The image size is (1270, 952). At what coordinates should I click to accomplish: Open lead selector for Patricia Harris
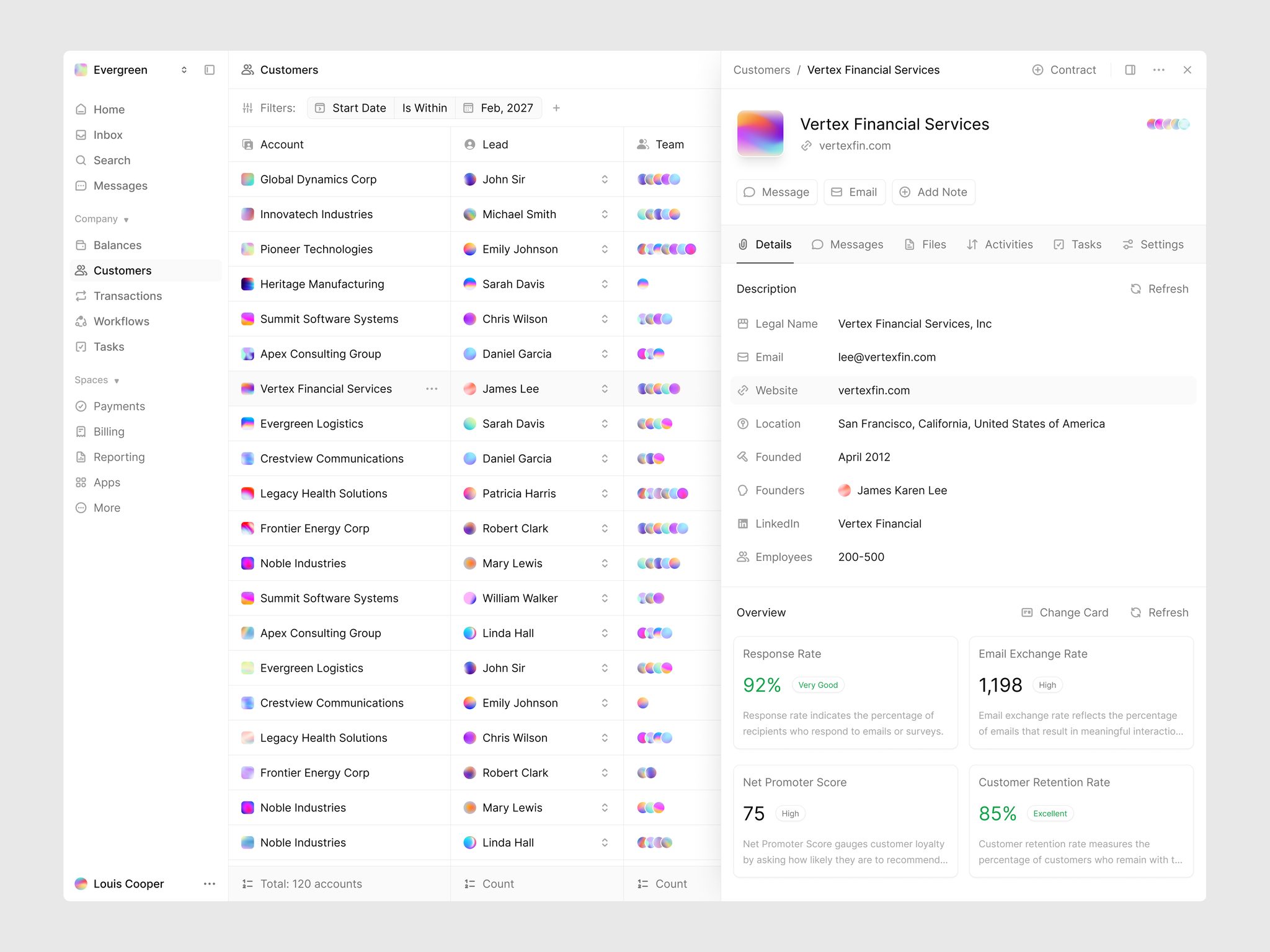tap(605, 494)
